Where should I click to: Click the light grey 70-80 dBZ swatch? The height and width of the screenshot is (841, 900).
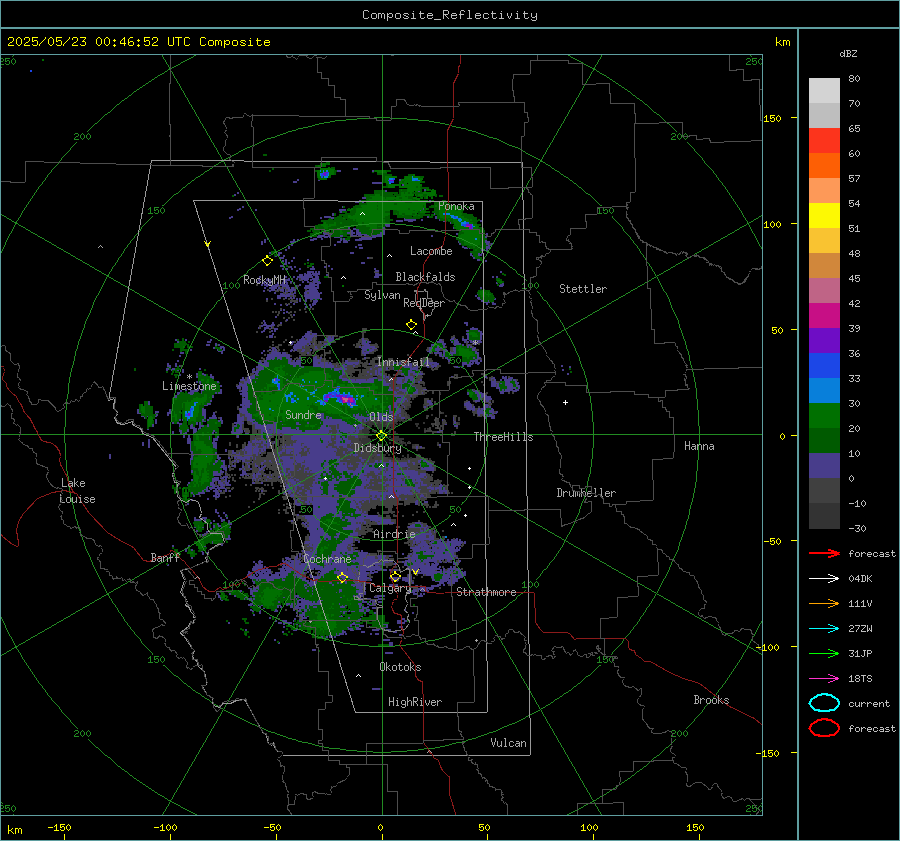(x=824, y=91)
